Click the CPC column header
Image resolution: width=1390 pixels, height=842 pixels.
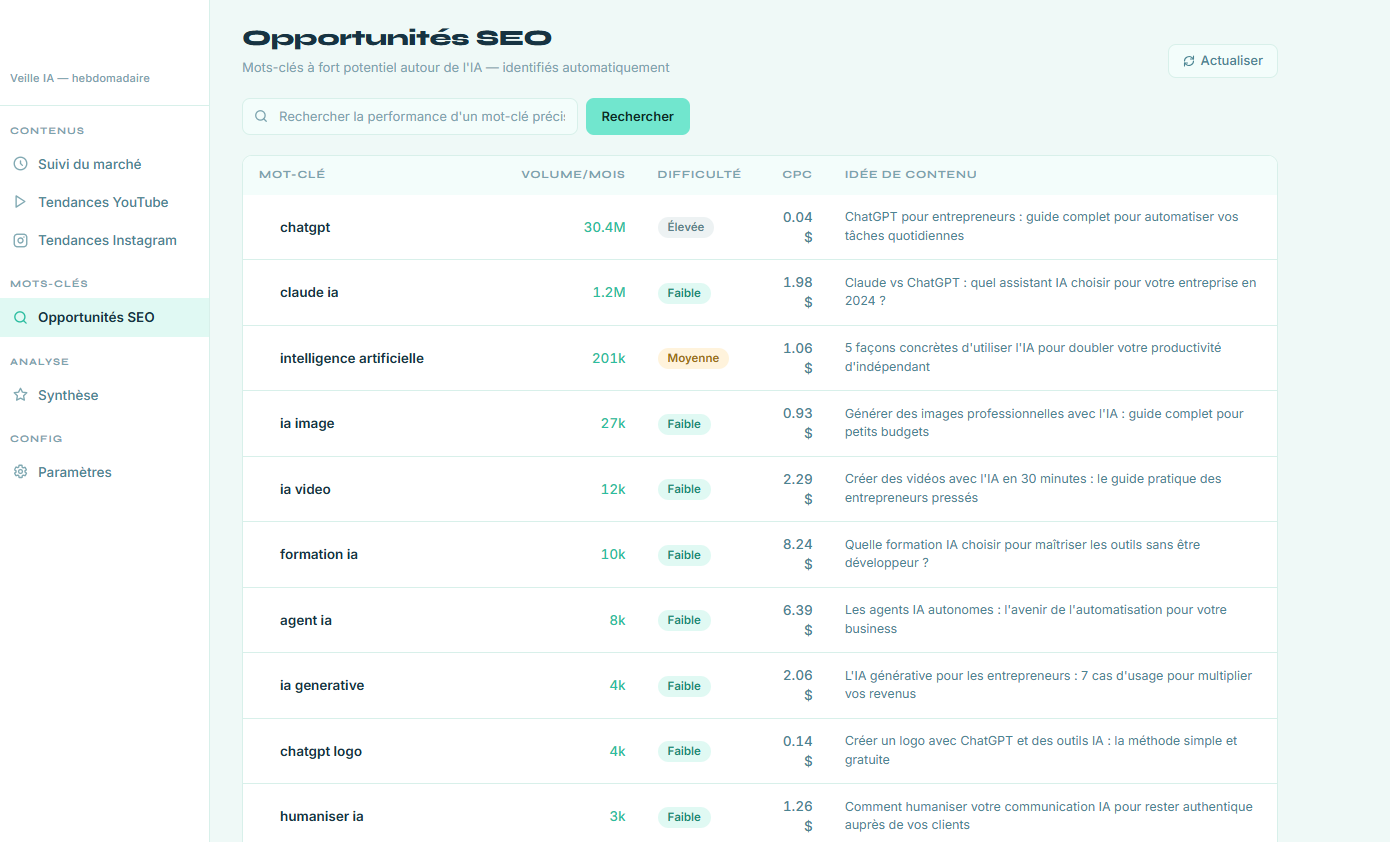pos(797,174)
